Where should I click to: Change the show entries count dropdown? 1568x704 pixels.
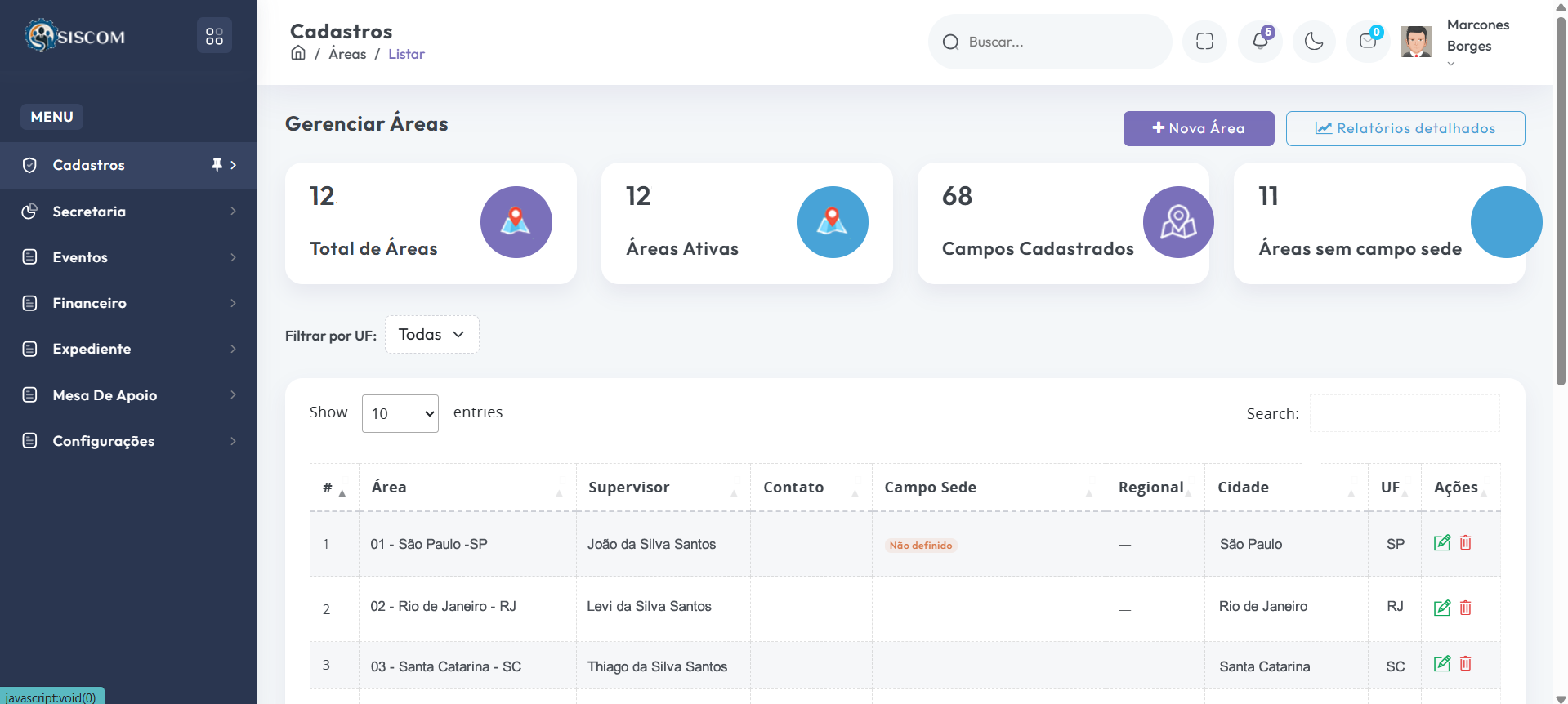400,413
